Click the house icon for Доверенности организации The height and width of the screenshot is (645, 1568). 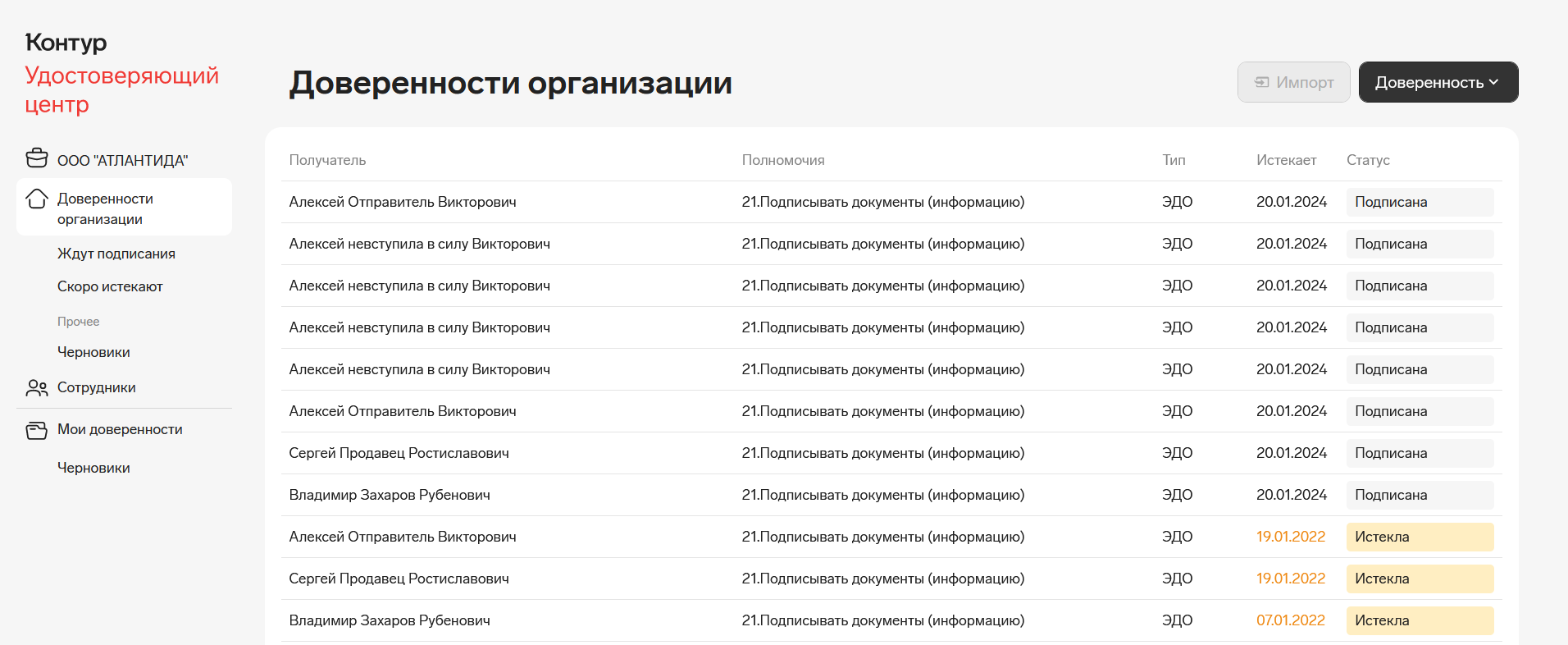coord(37,199)
